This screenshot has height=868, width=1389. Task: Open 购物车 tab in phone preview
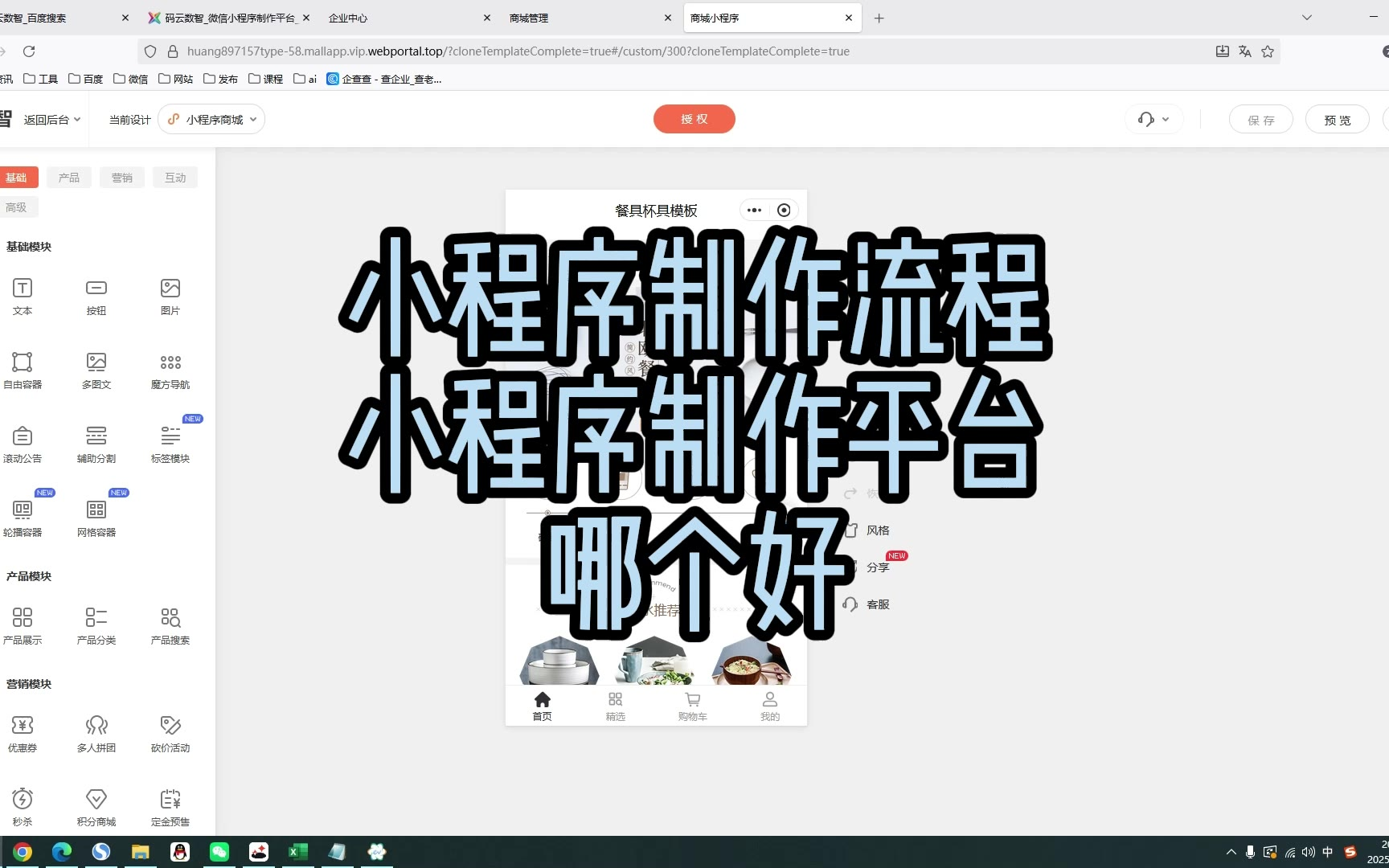[692, 706]
